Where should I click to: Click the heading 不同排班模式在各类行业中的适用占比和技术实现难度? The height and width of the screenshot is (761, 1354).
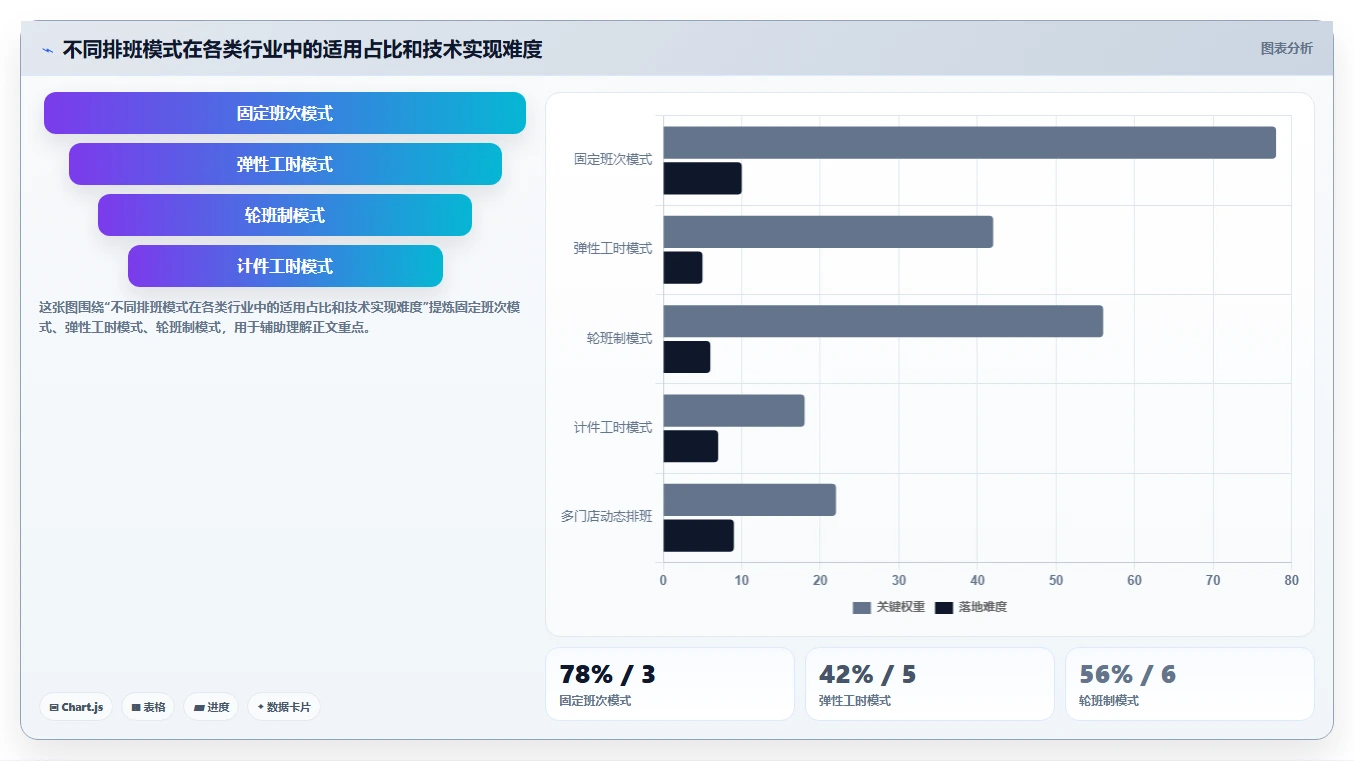[x=302, y=49]
